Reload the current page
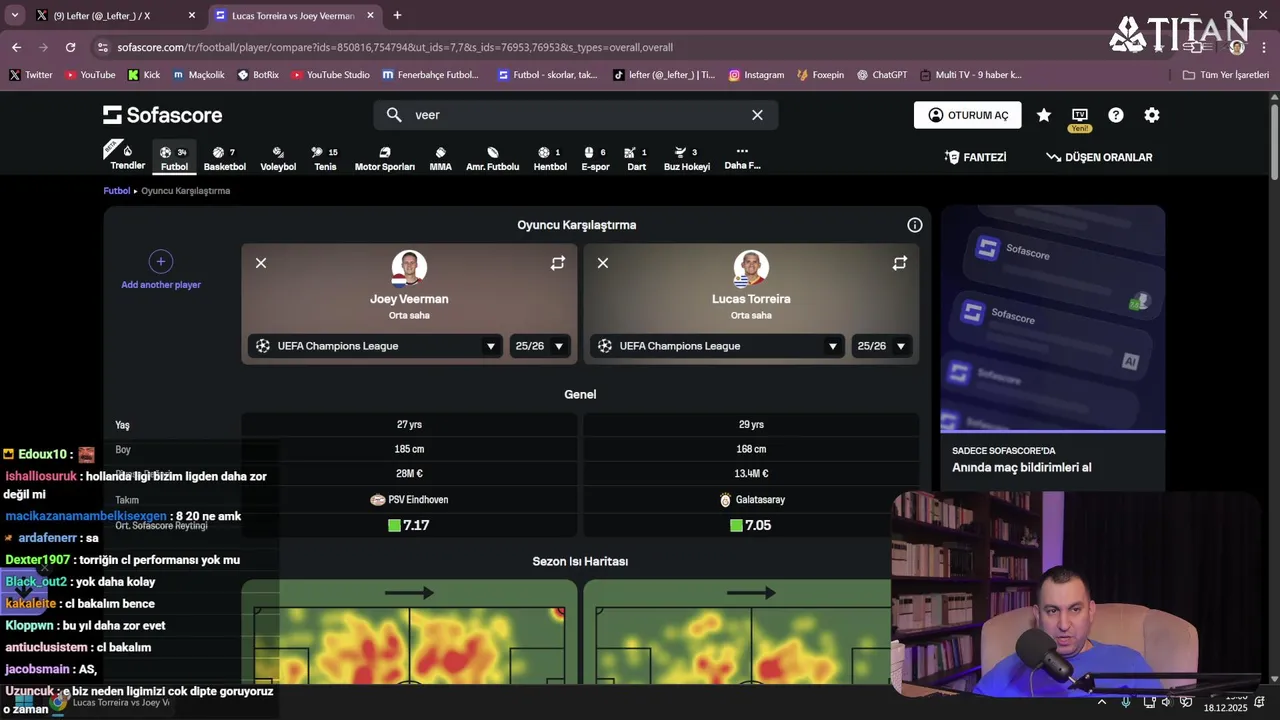Image resolution: width=1280 pixels, height=720 pixels. pyautogui.click(x=70, y=47)
